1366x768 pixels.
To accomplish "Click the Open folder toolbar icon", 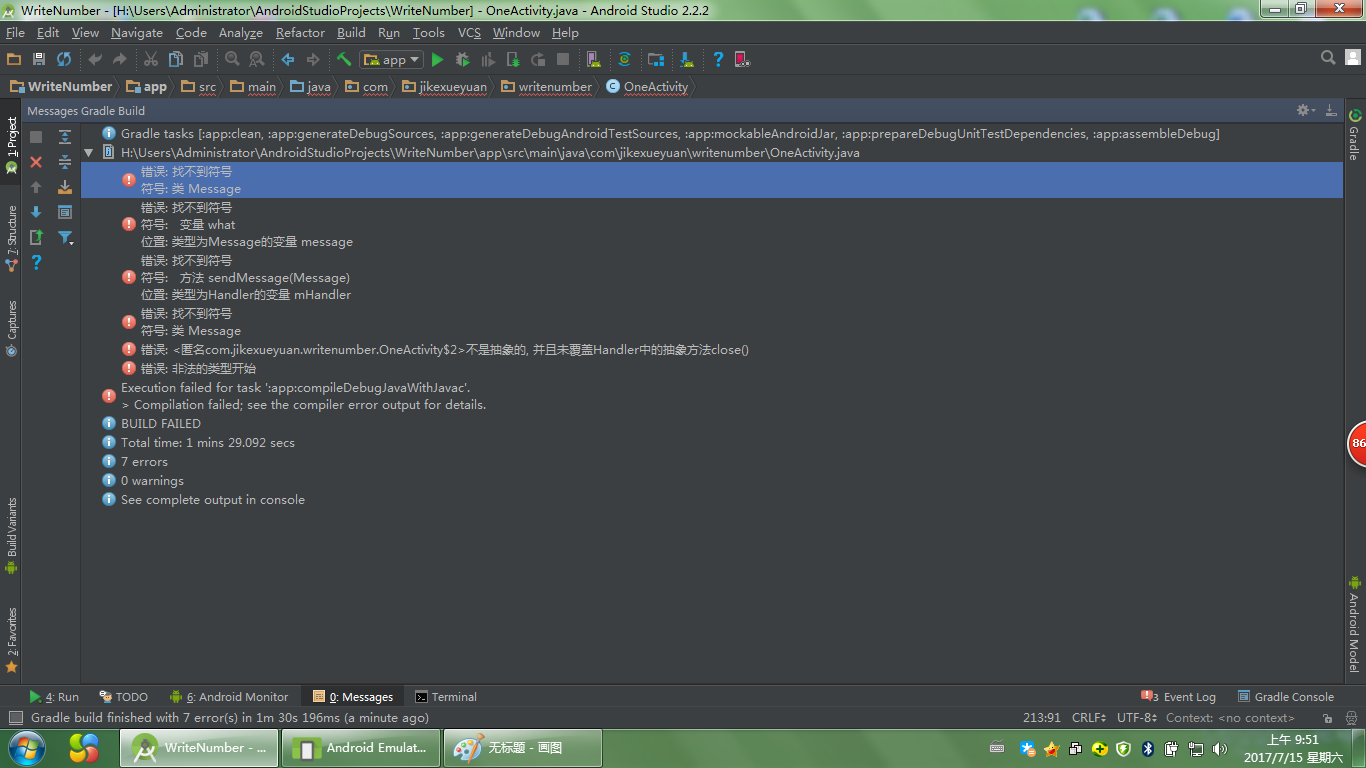I will pyautogui.click(x=14, y=60).
